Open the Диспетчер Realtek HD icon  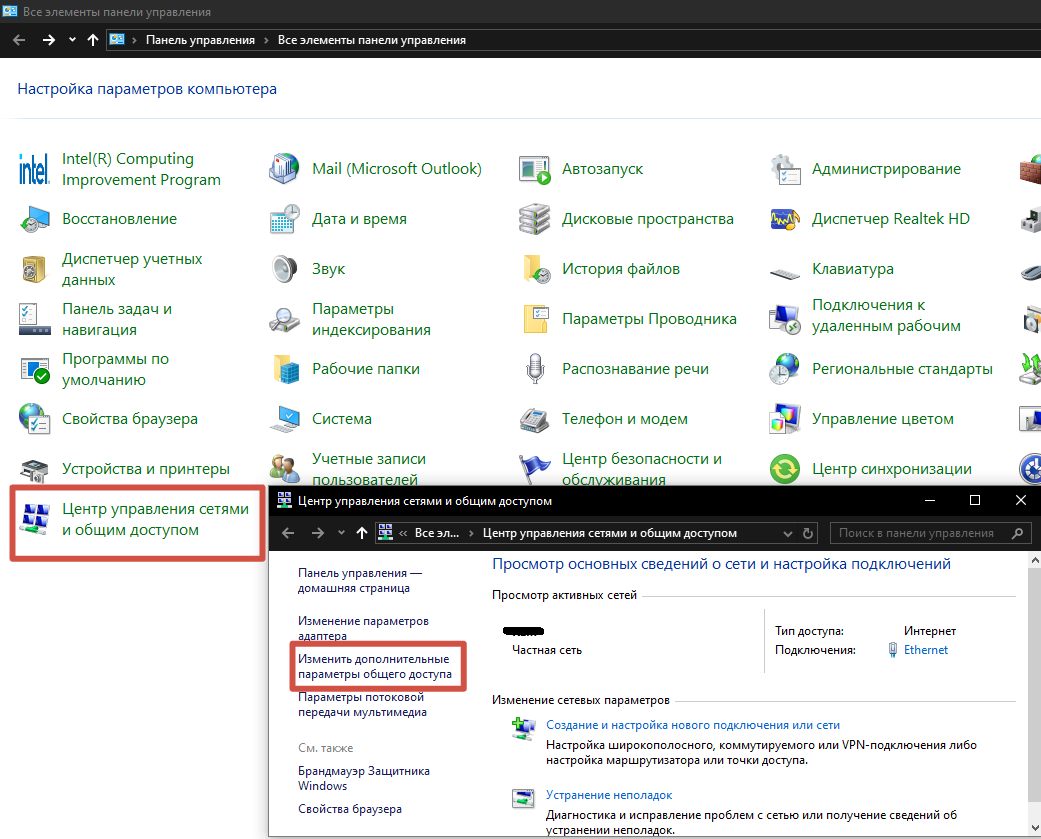[785, 219]
